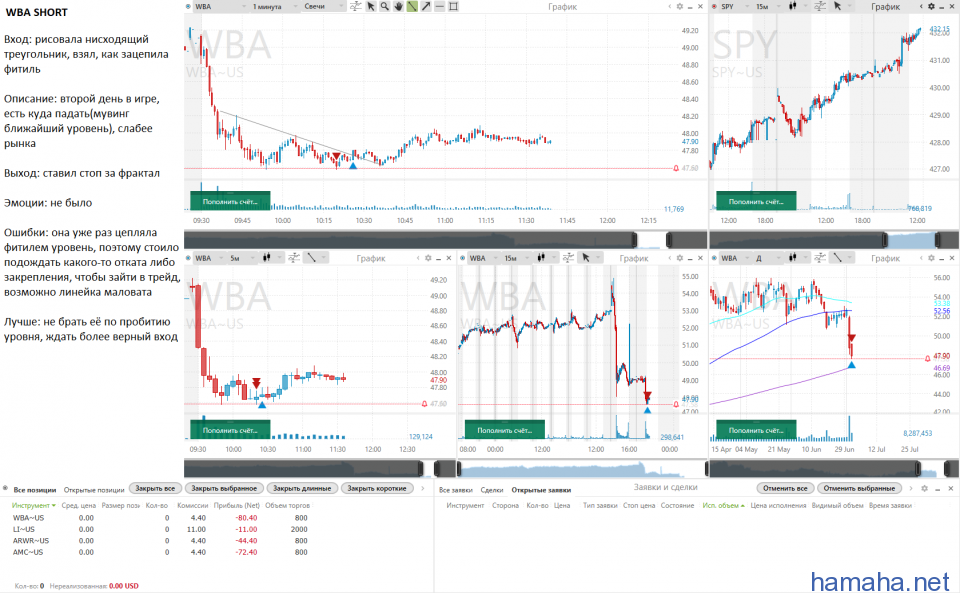Adjust range slider under WBA 1-minute chart

pos(446,239)
